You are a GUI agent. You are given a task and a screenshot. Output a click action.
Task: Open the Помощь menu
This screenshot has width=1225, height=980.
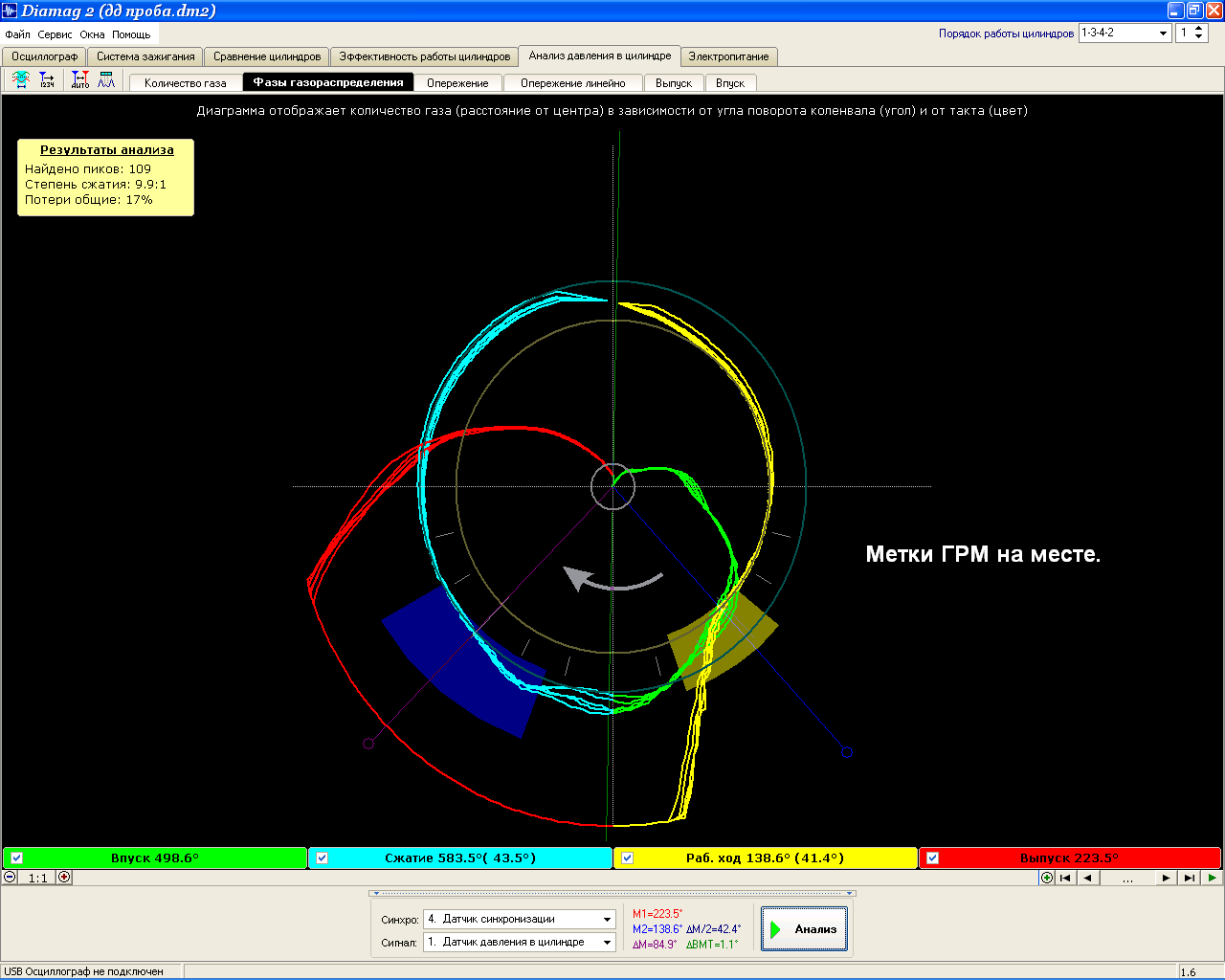[131, 34]
